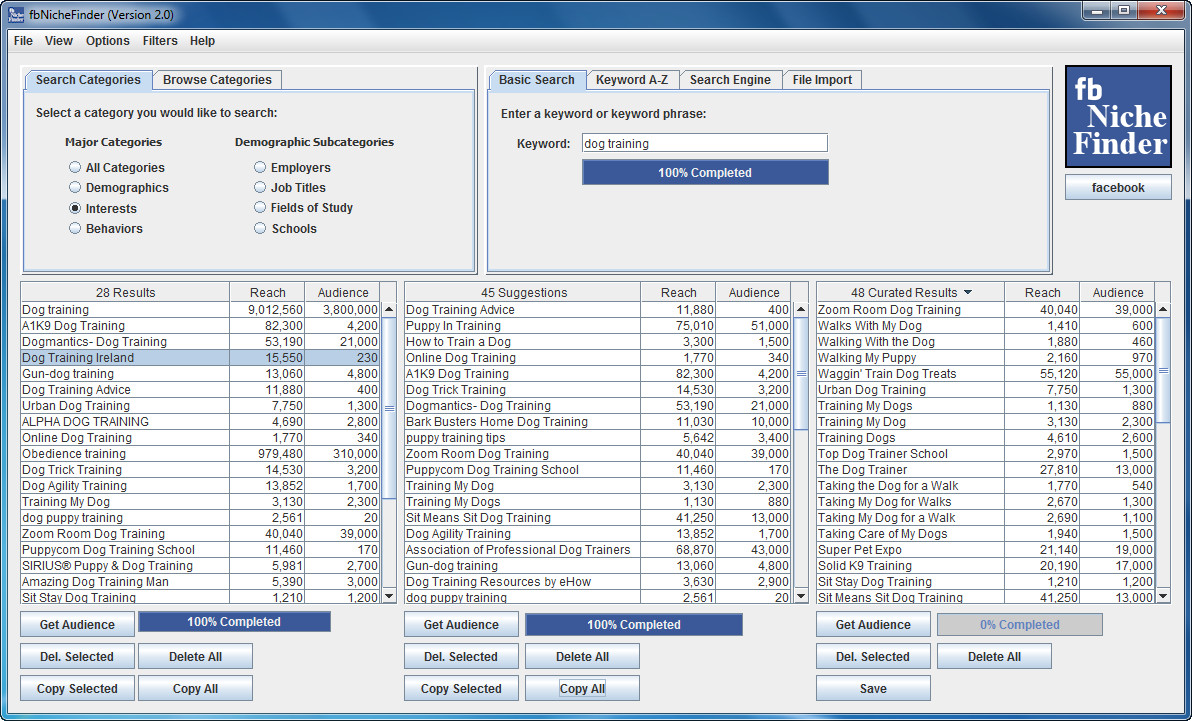Switch to the Search Categories tab
Screen dimensions: 1192x721
pos(88,80)
